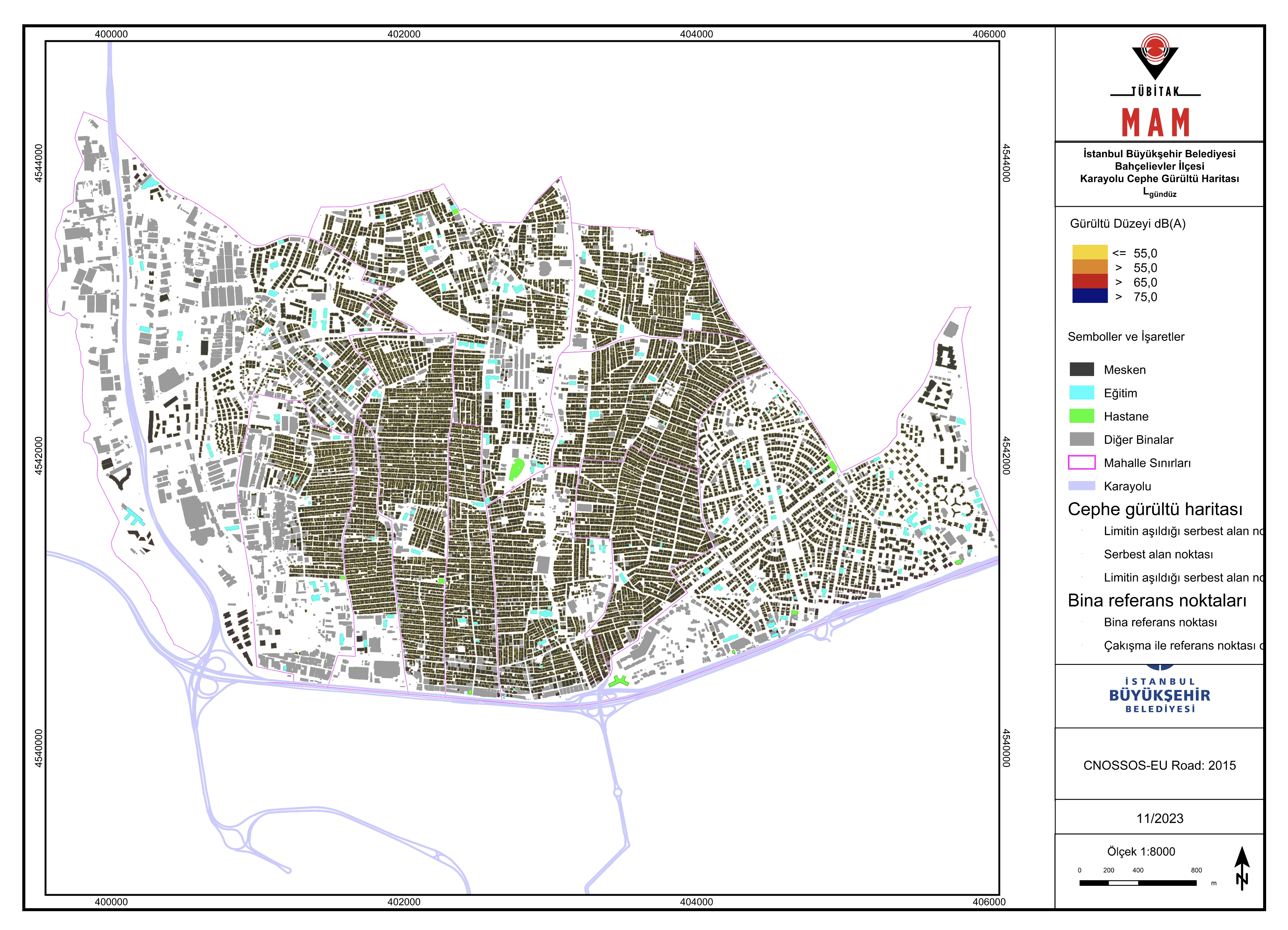The height and width of the screenshot is (930, 1288).
Task: Select the orange > 55,0 noise swatch
Action: [x=1090, y=267]
